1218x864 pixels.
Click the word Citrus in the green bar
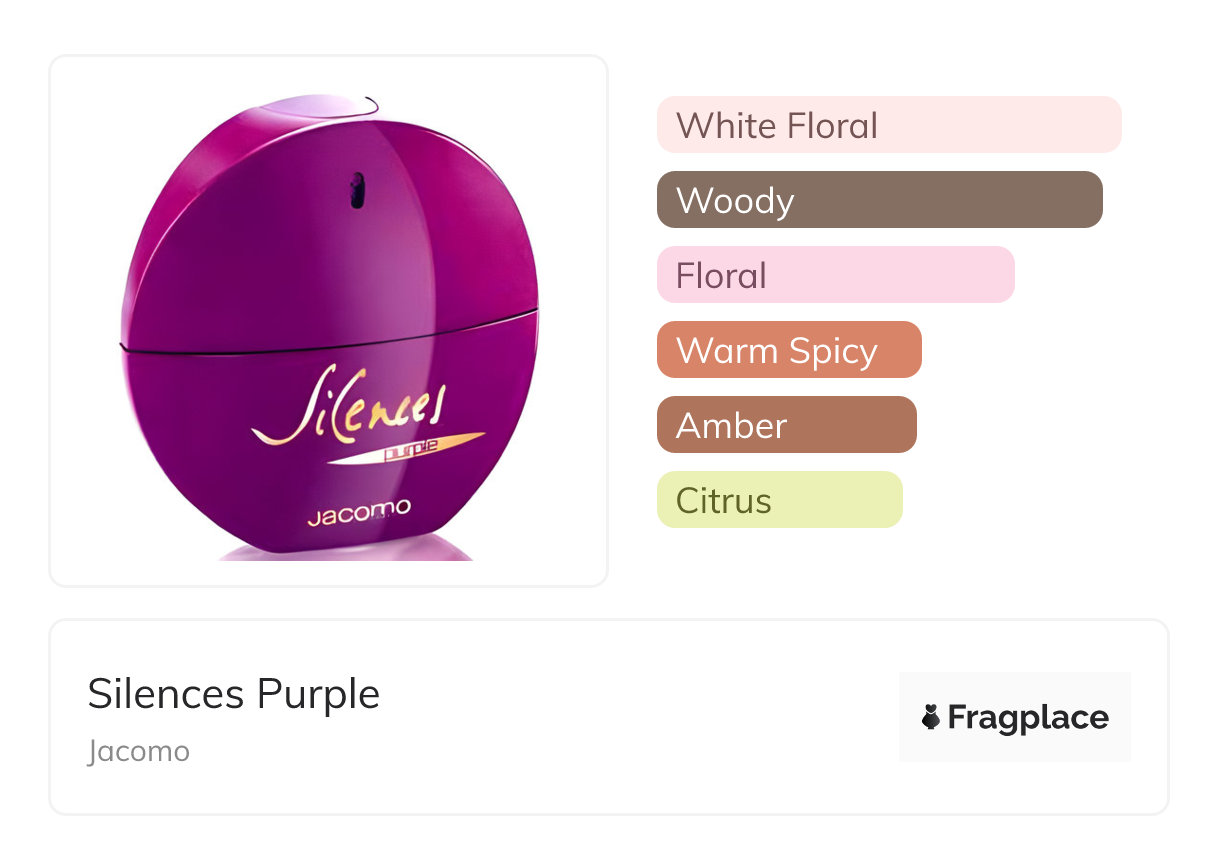(x=723, y=500)
